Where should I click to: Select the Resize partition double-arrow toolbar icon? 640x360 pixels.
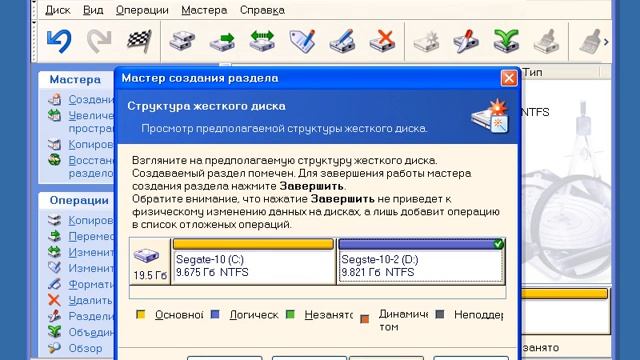262,41
